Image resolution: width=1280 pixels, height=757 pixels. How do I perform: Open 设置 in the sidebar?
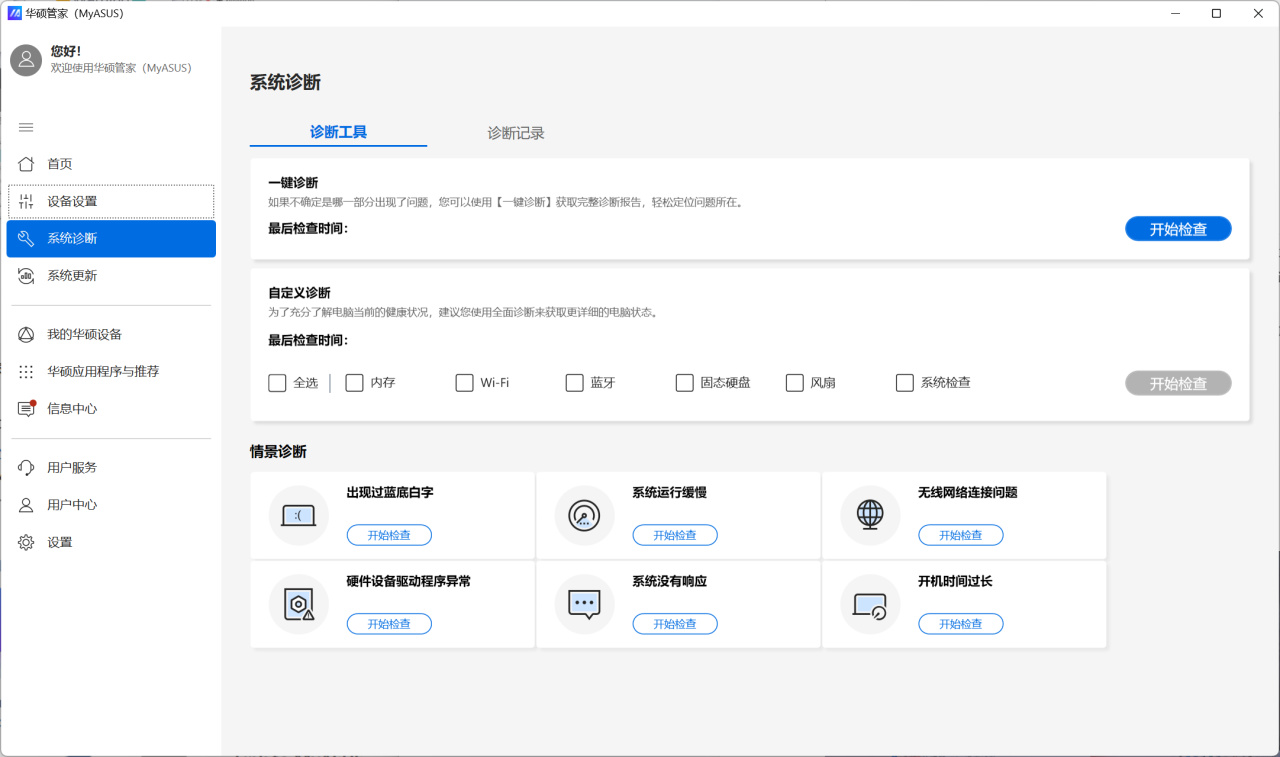tap(111, 542)
